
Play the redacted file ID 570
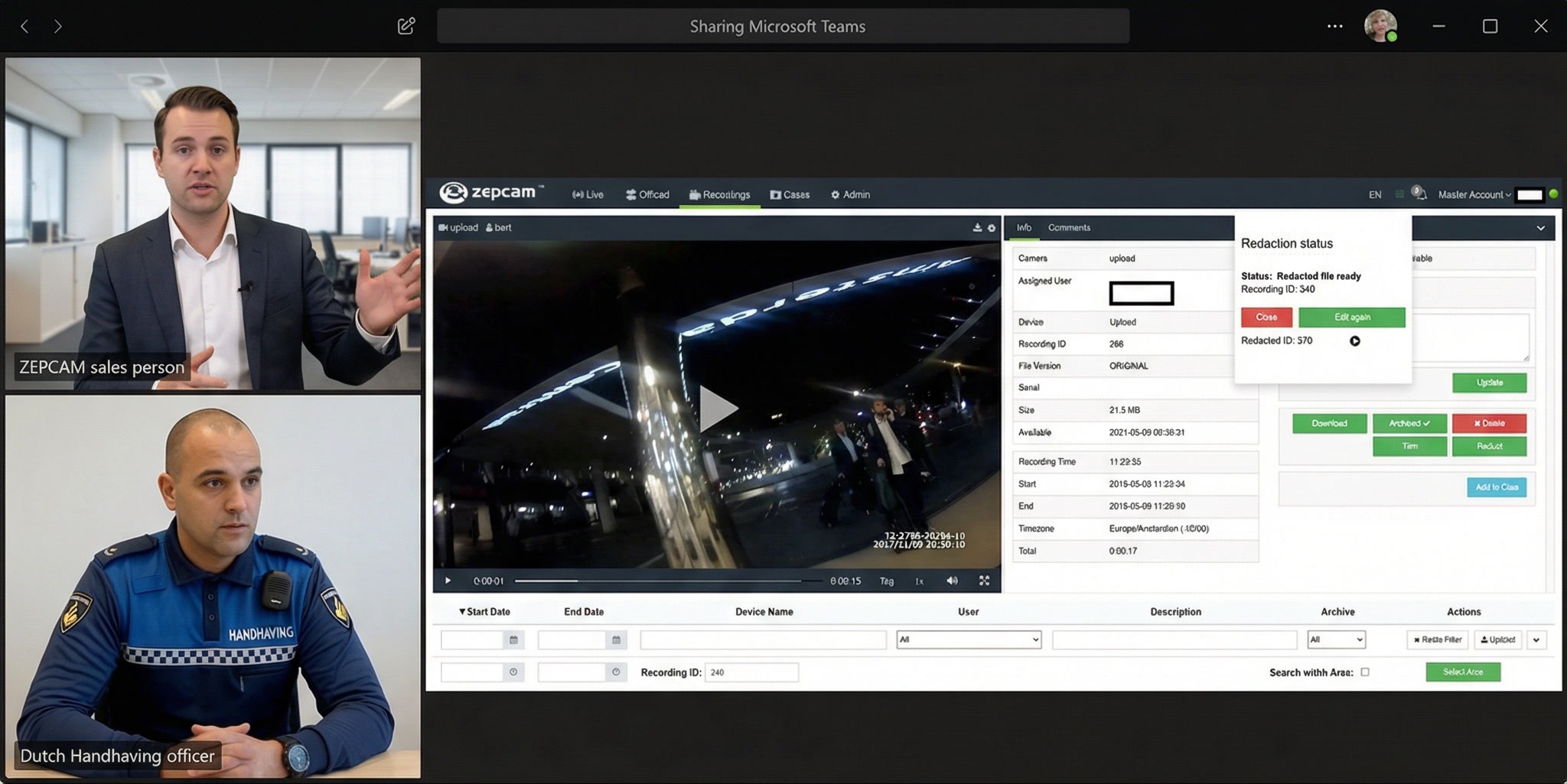[1355, 341]
